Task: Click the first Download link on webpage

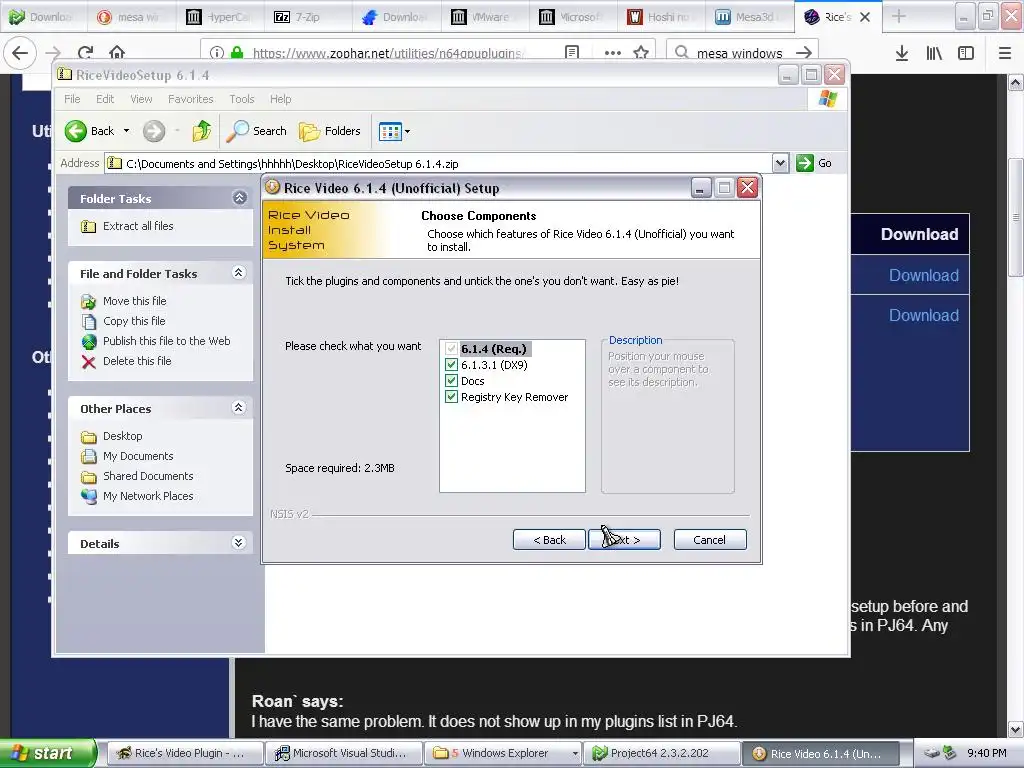Action: pyautogui.click(x=923, y=276)
